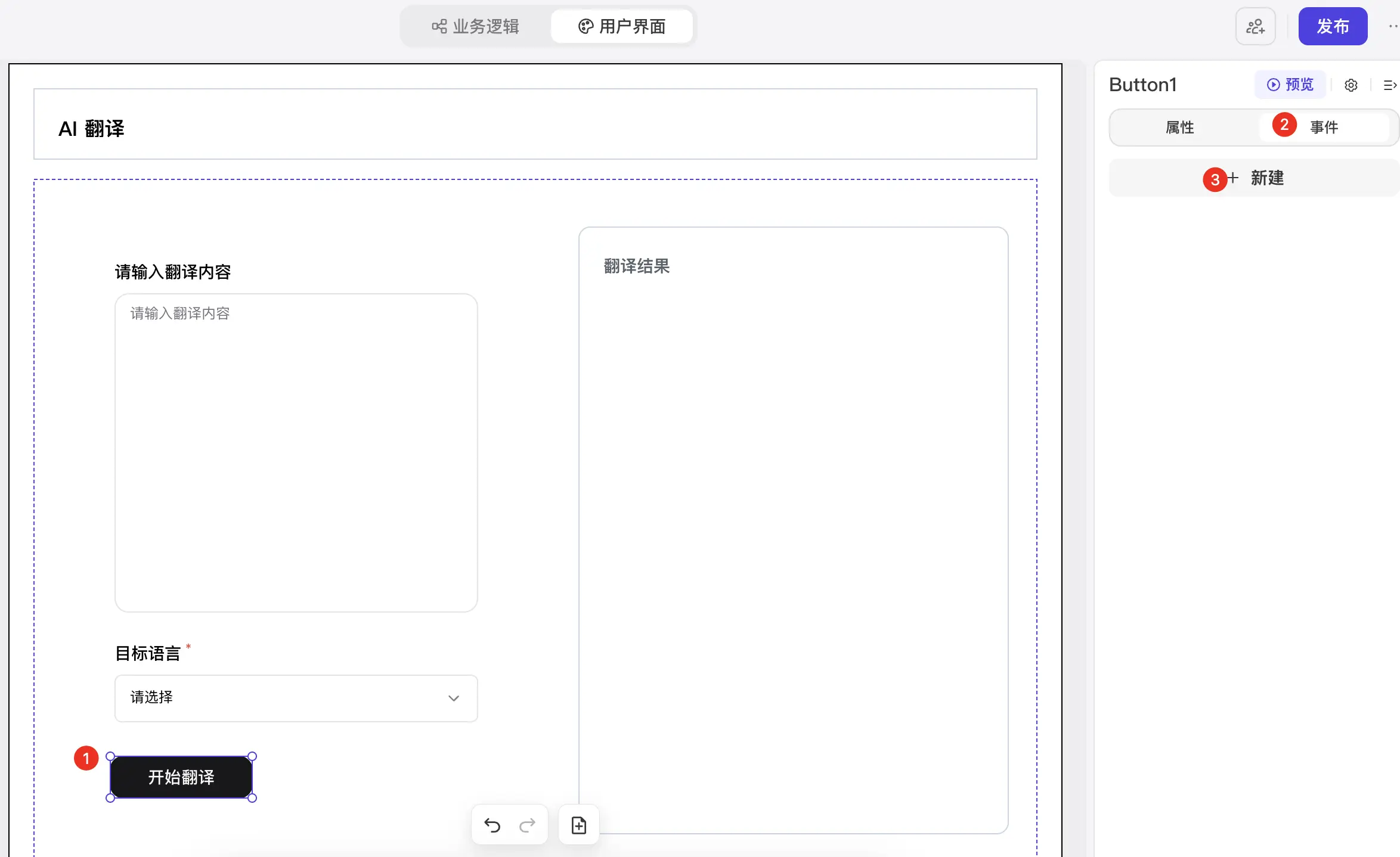The image size is (1400, 857).
Task: Open the Button1 settings gear icon
Action: 1351,85
